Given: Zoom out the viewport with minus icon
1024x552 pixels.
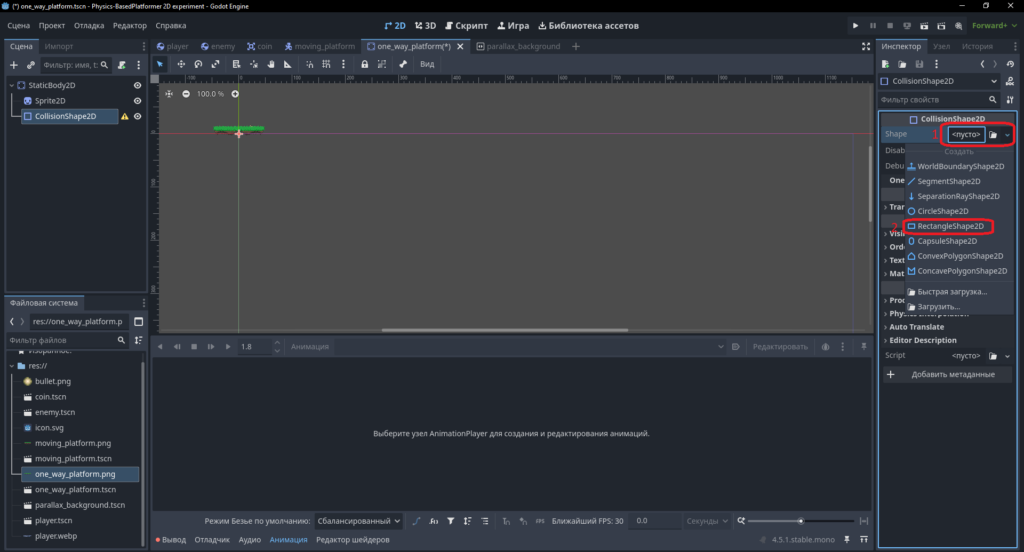Looking at the screenshot, I should coord(186,94).
